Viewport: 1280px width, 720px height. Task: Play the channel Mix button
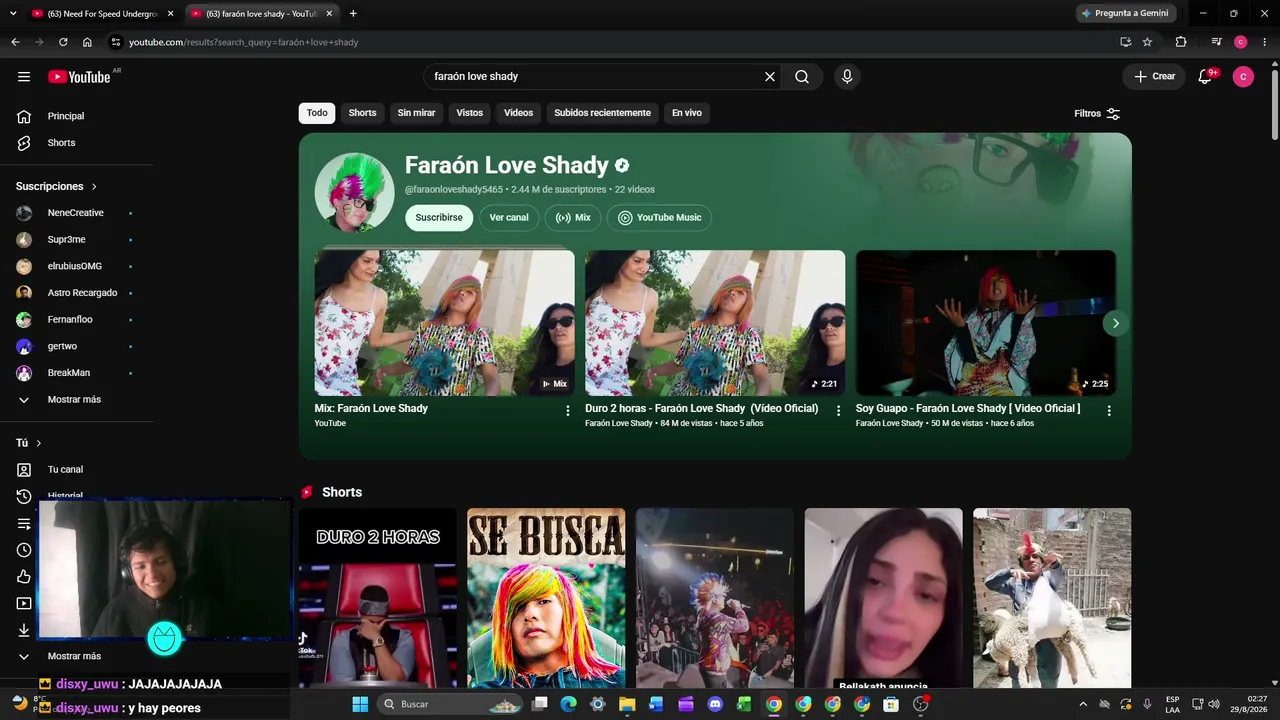coord(573,218)
